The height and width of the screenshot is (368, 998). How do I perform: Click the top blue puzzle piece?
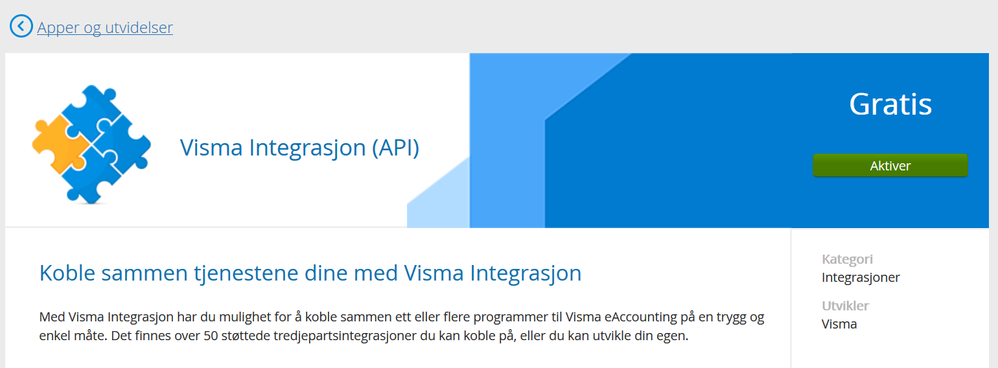(91, 111)
